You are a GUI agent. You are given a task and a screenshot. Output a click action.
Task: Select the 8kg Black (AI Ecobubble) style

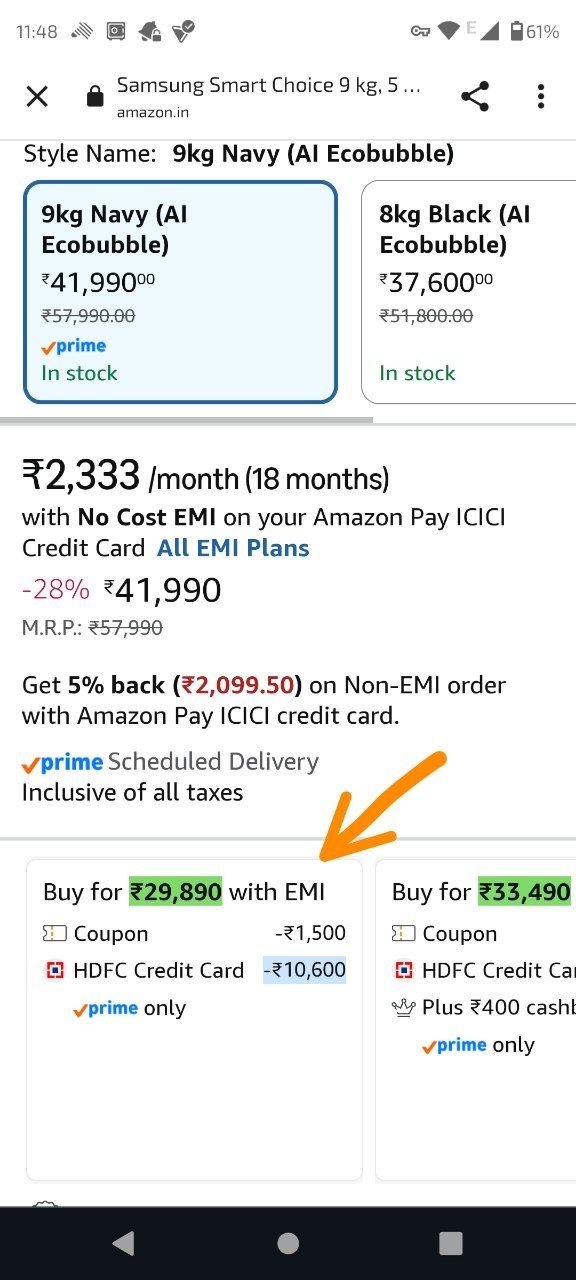point(468,292)
